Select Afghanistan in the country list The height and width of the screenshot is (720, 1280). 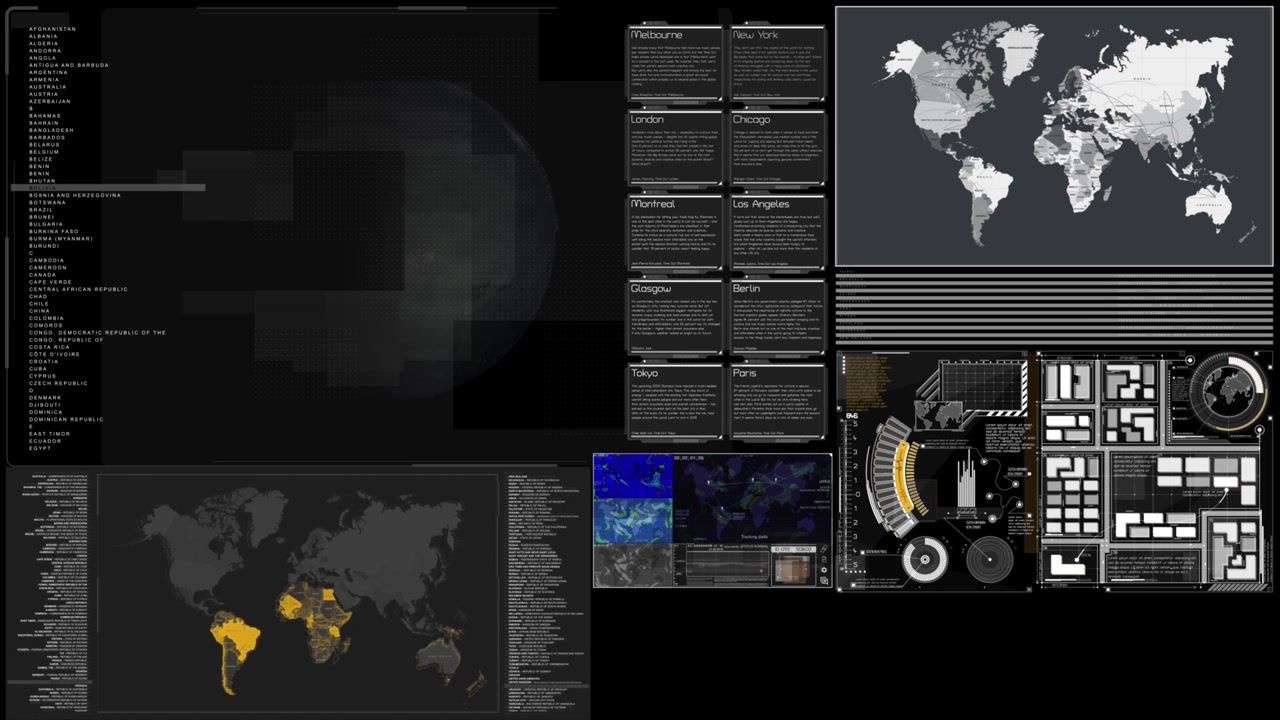(x=52, y=29)
